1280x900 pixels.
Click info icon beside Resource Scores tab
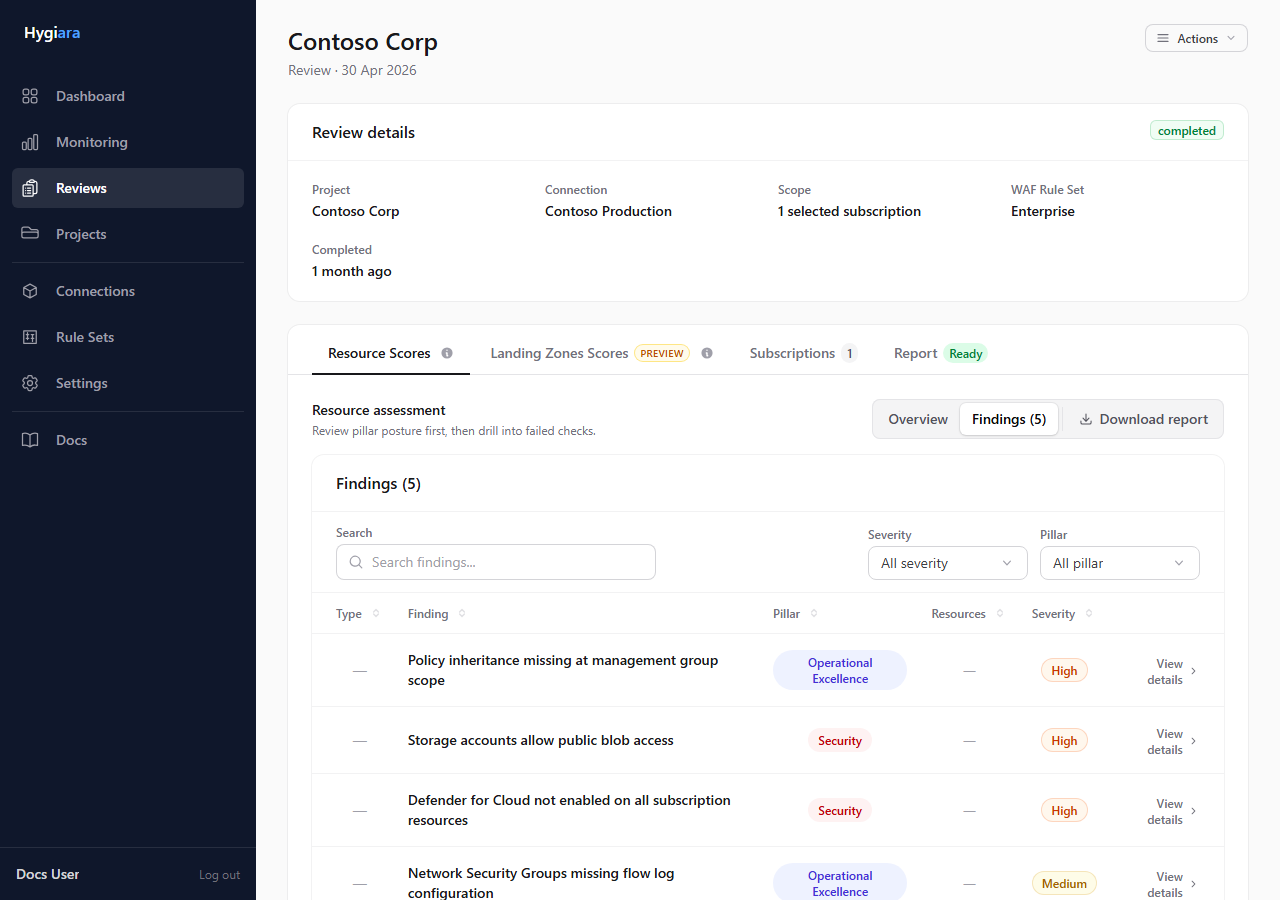click(x=447, y=353)
